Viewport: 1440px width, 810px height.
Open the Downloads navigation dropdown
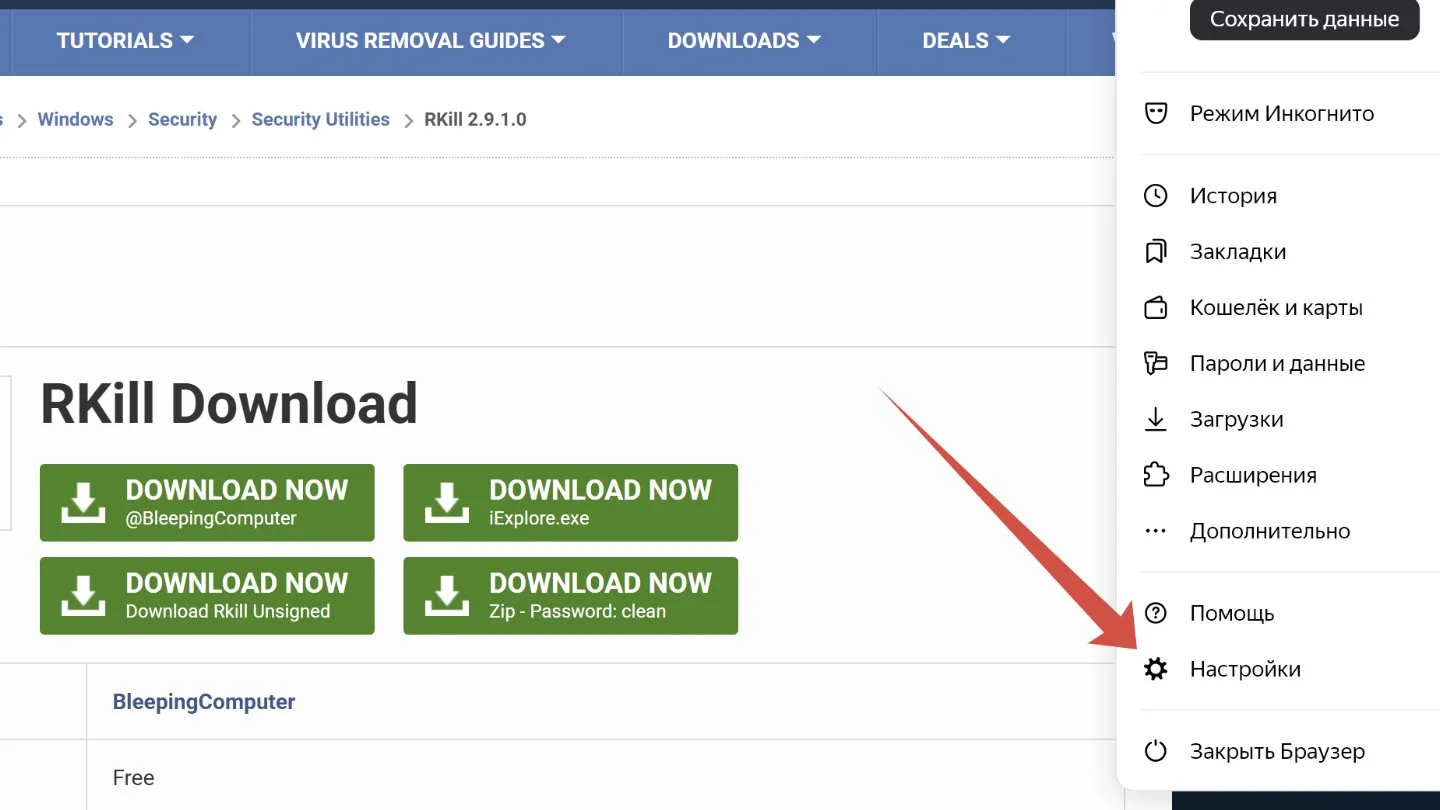[744, 41]
